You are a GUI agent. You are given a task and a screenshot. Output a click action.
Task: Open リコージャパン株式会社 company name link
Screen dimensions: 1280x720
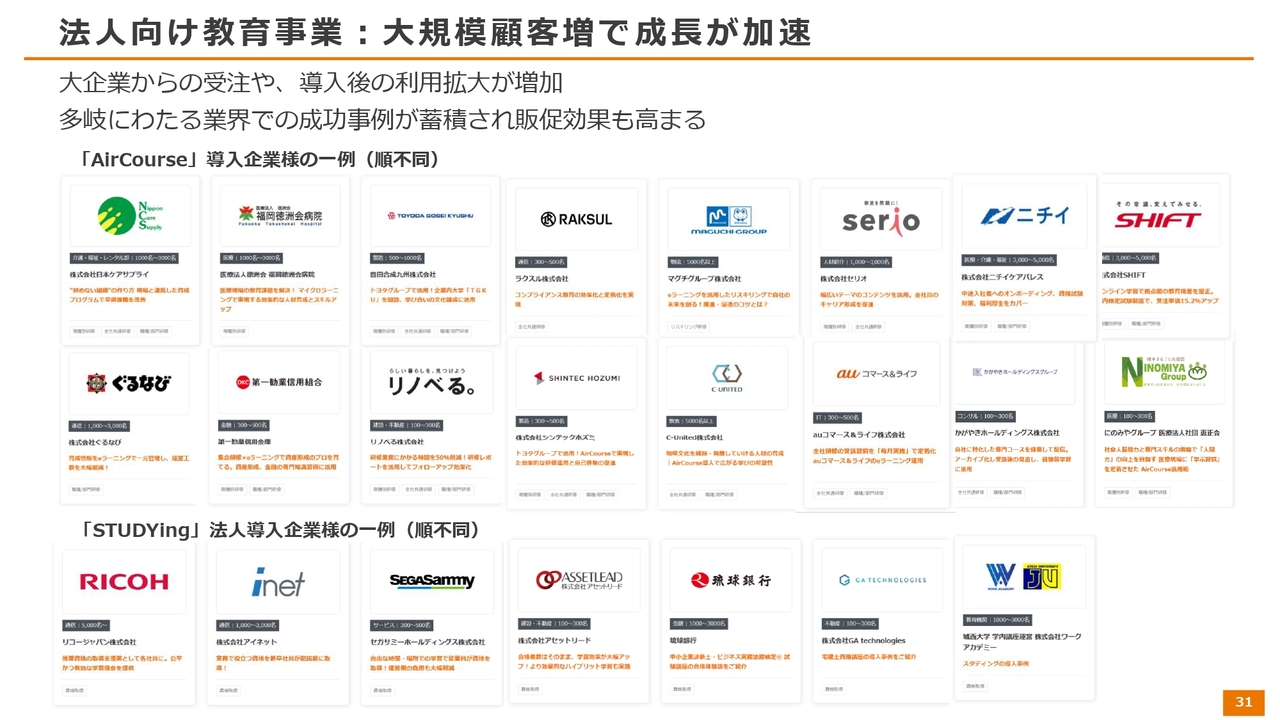coord(101,642)
